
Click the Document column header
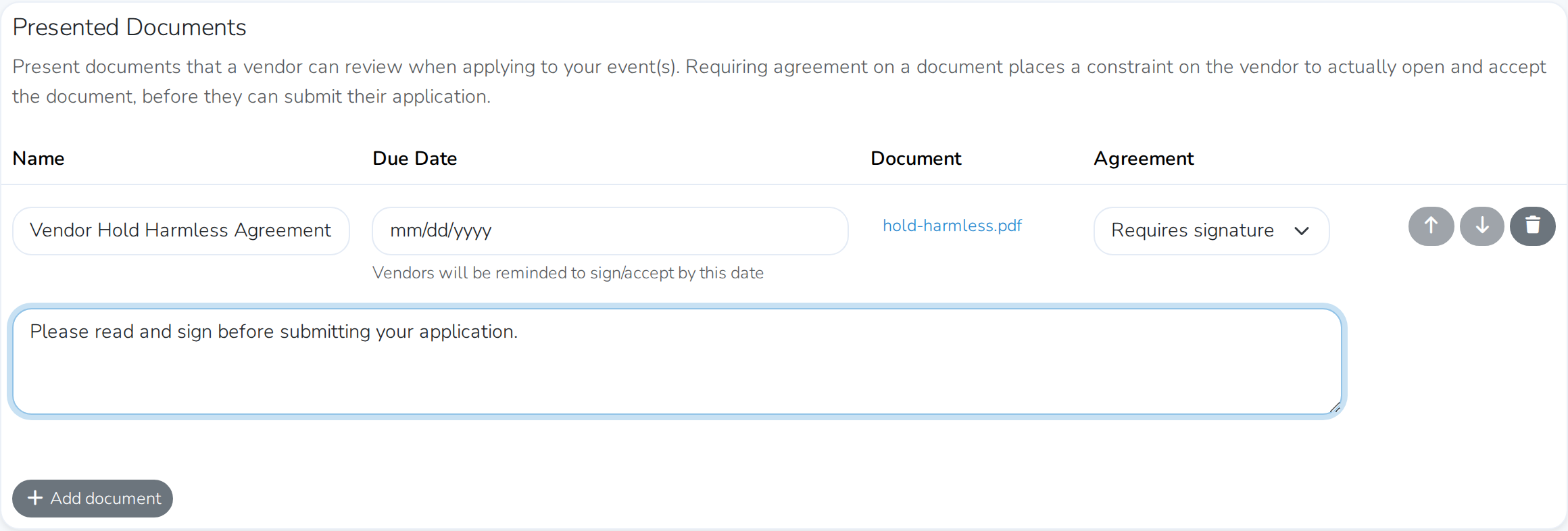[916, 158]
